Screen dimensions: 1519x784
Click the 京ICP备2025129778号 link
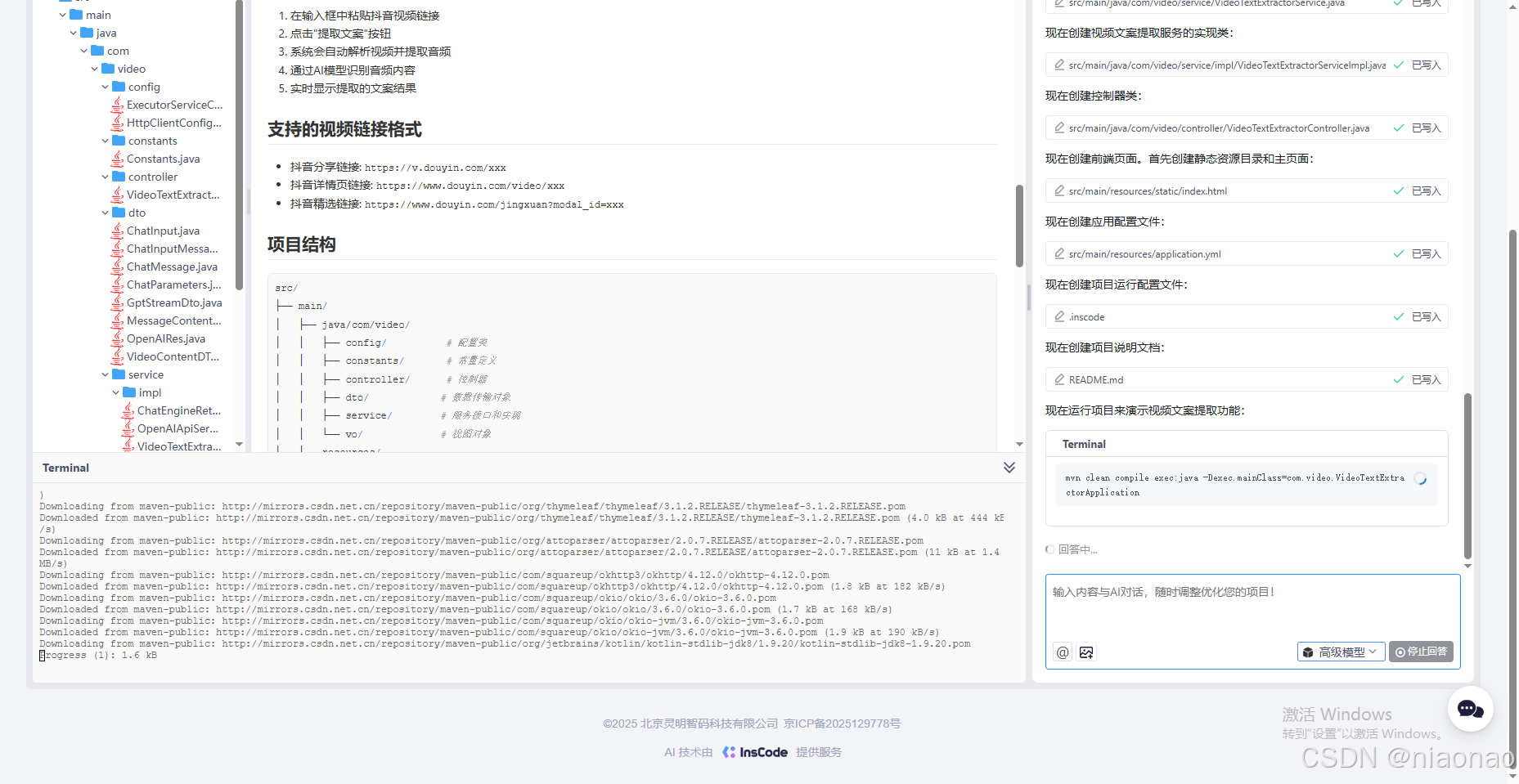tap(842, 724)
